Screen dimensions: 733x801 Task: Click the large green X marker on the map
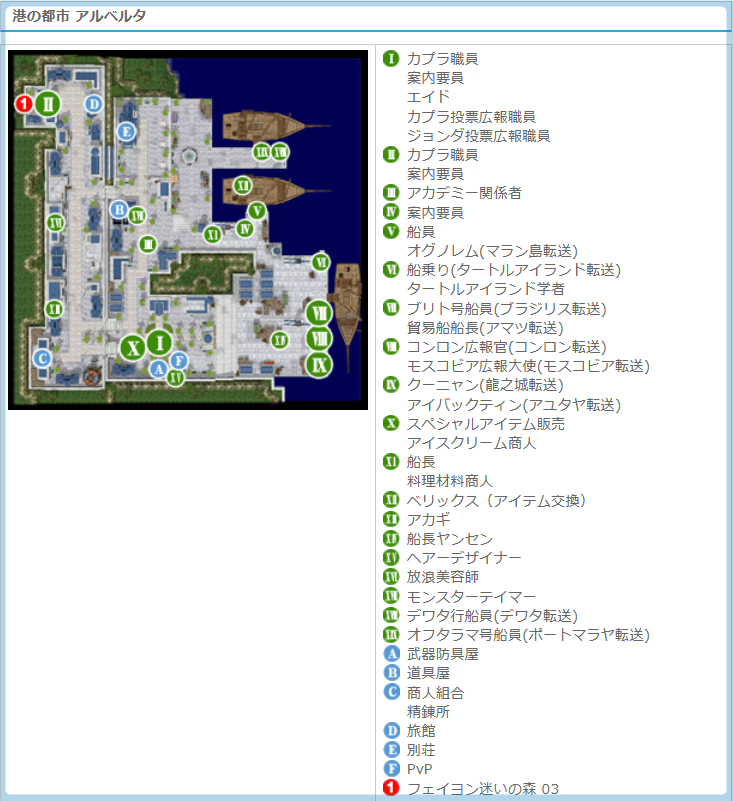coord(132,348)
